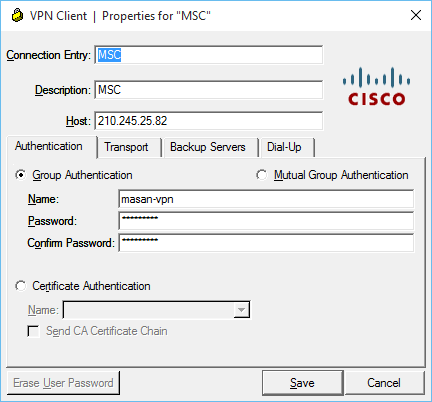Focus the Confirm Password field
Image resolution: width=432 pixels, height=402 pixels.
266,243
